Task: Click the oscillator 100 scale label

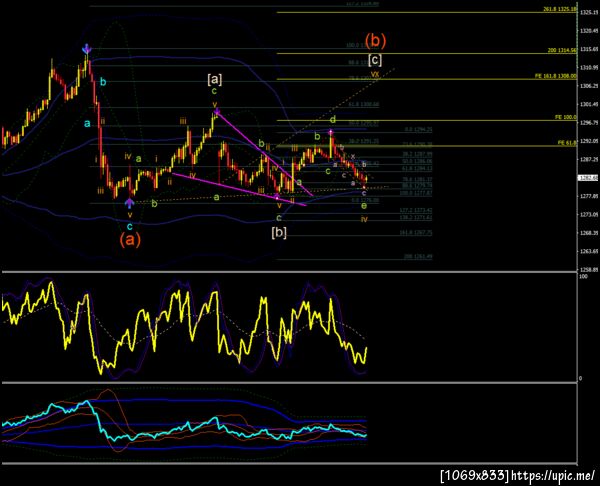Action: pyautogui.click(x=583, y=276)
